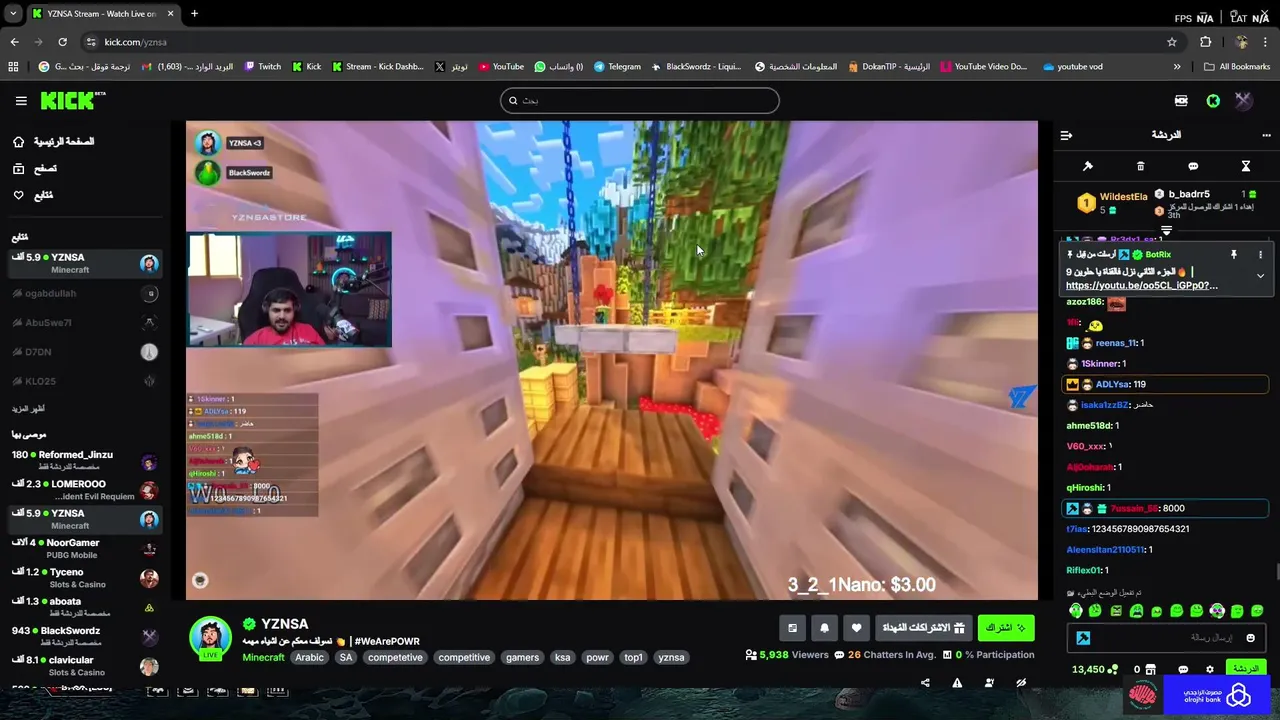Open the Twitch bookmark
This screenshot has height=720, width=1280.
[x=263, y=67]
